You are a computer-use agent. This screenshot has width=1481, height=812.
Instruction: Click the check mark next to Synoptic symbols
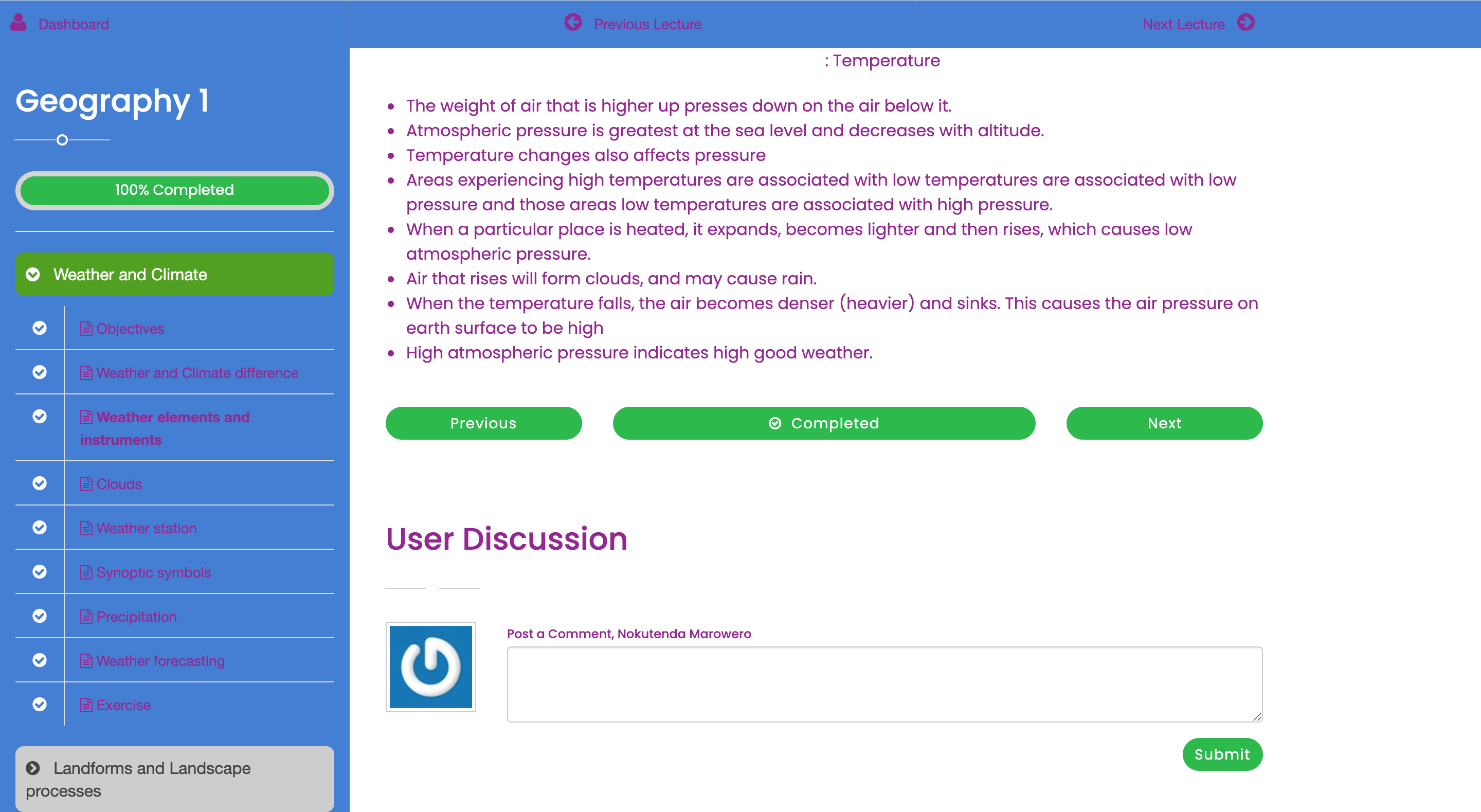(x=40, y=572)
